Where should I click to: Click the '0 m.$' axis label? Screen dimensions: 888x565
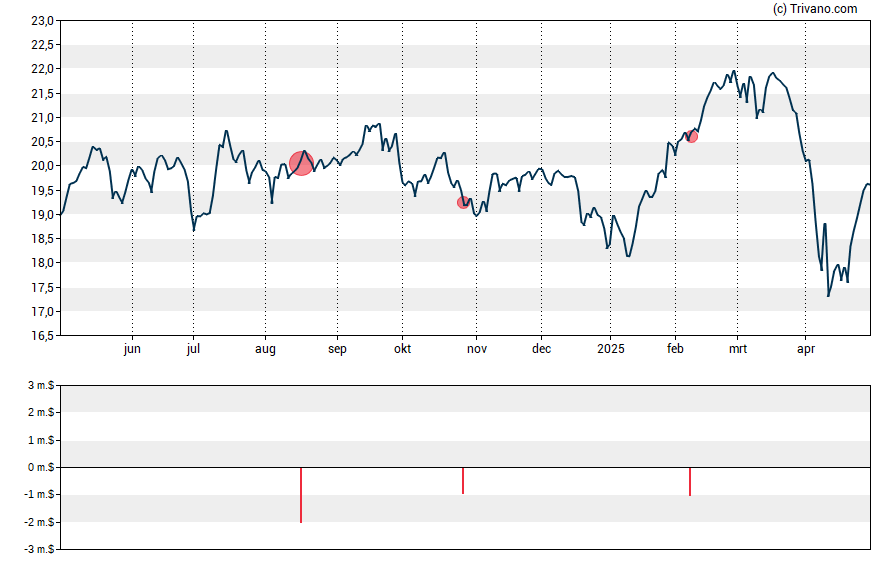point(41,467)
